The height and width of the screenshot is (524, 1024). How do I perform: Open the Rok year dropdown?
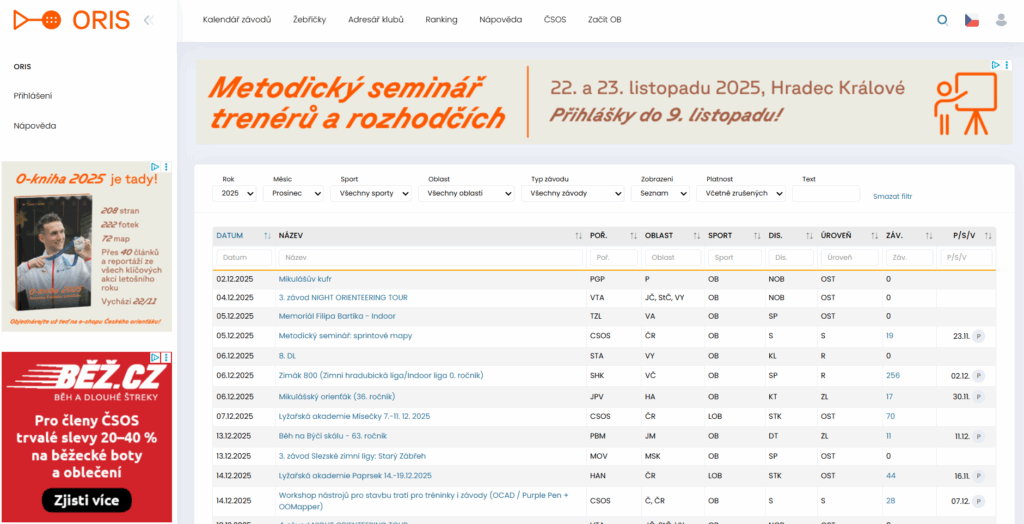coord(233,193)
